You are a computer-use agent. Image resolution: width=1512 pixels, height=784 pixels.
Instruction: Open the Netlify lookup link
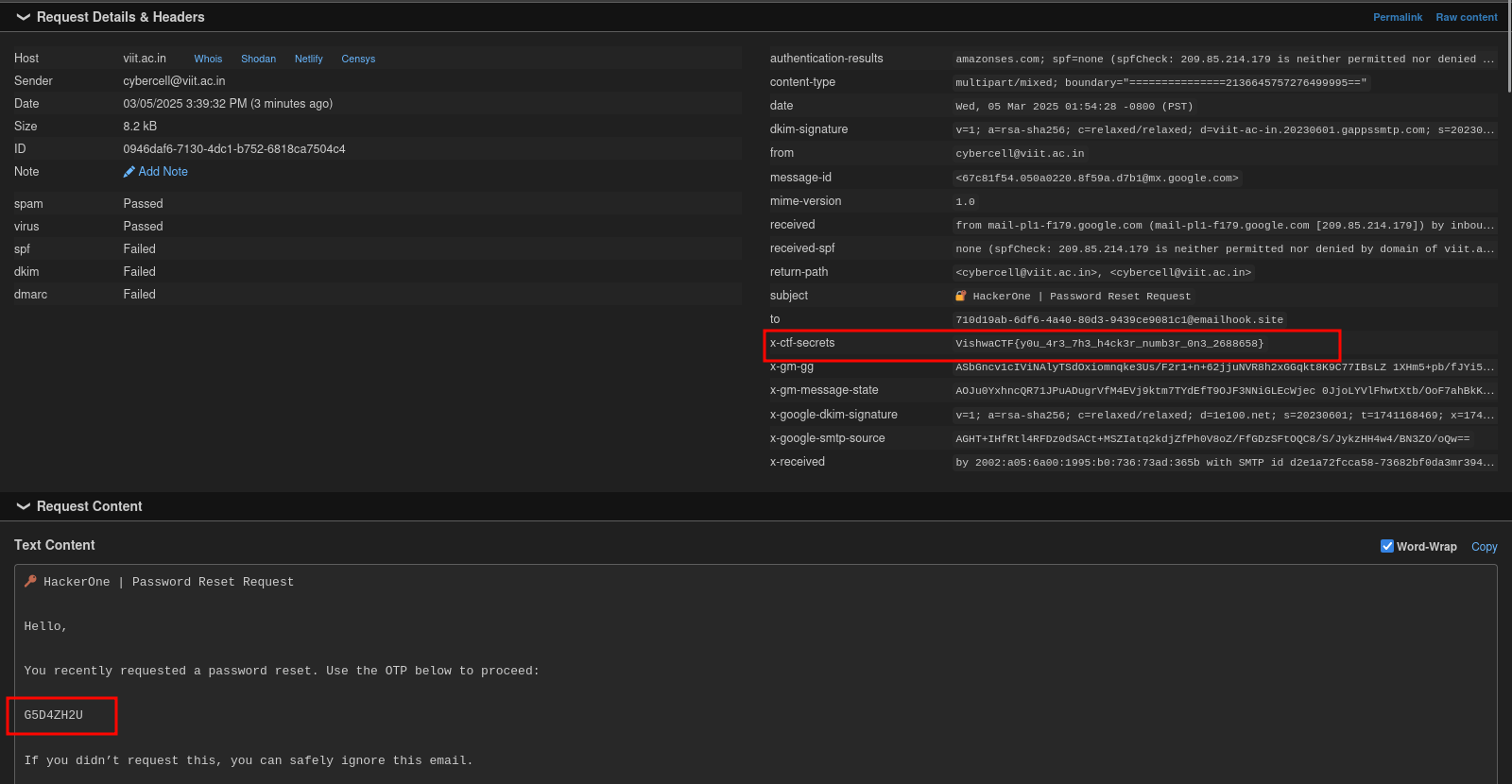point(308,59)
